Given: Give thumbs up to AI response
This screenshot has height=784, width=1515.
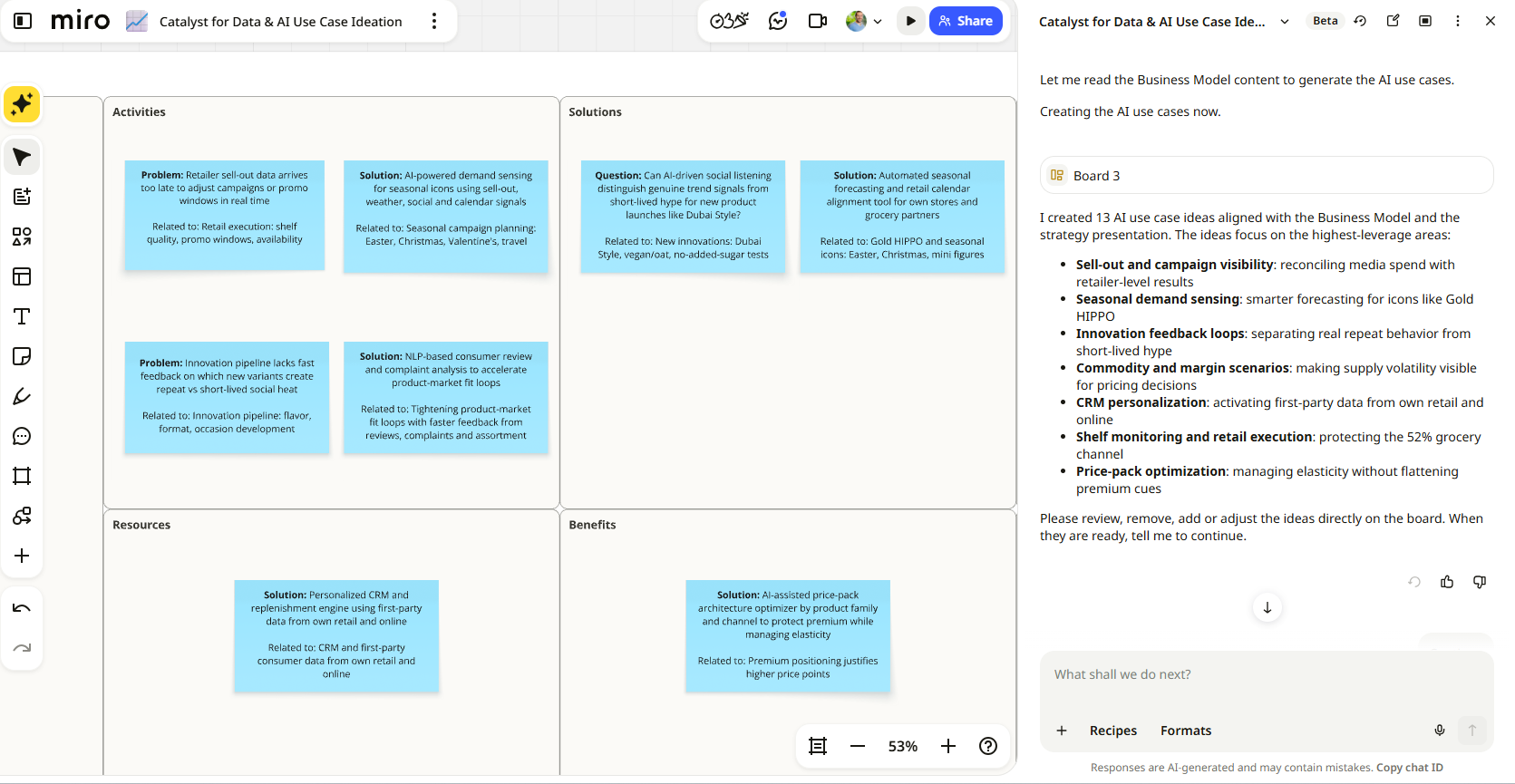Looking at the screenshot, I should (1447, 582).
